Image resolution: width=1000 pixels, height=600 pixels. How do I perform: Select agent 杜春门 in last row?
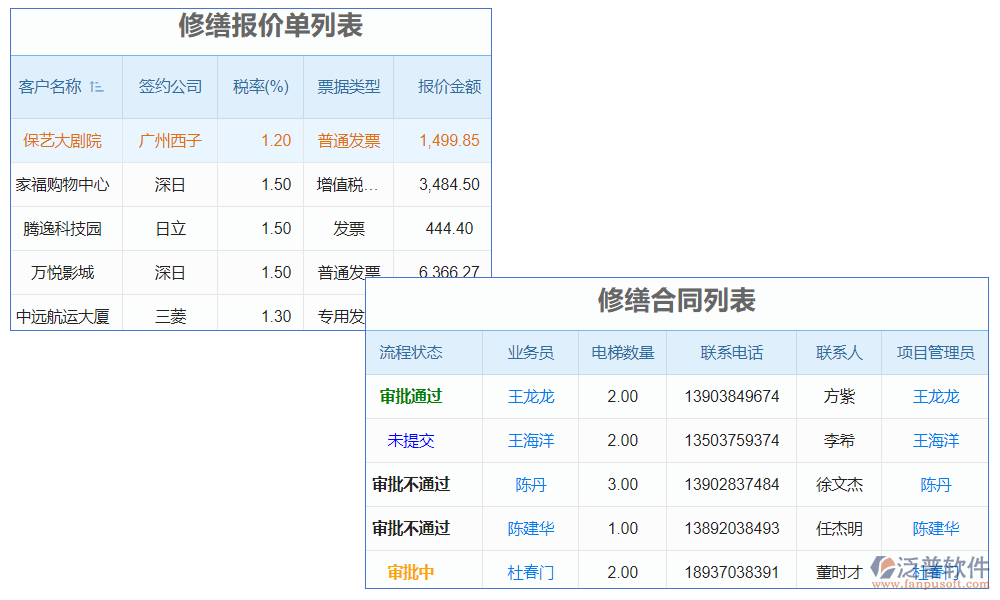[531, 572]
